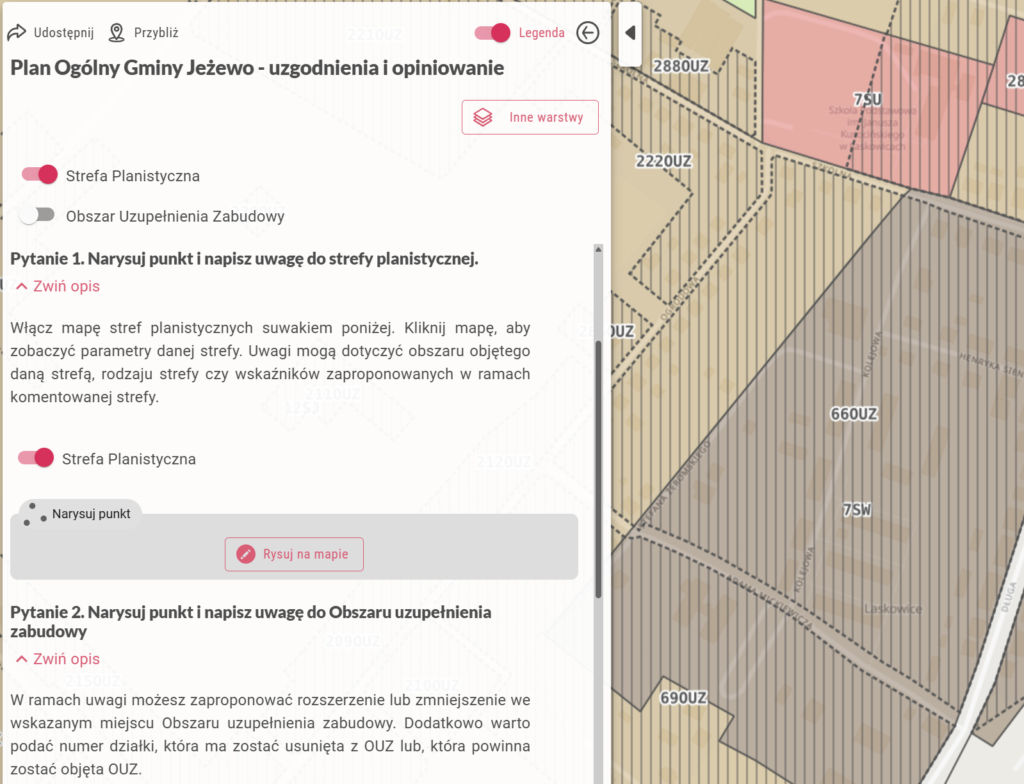
Task: Click the Rysuj na mapie button
Action: (294, 554)
